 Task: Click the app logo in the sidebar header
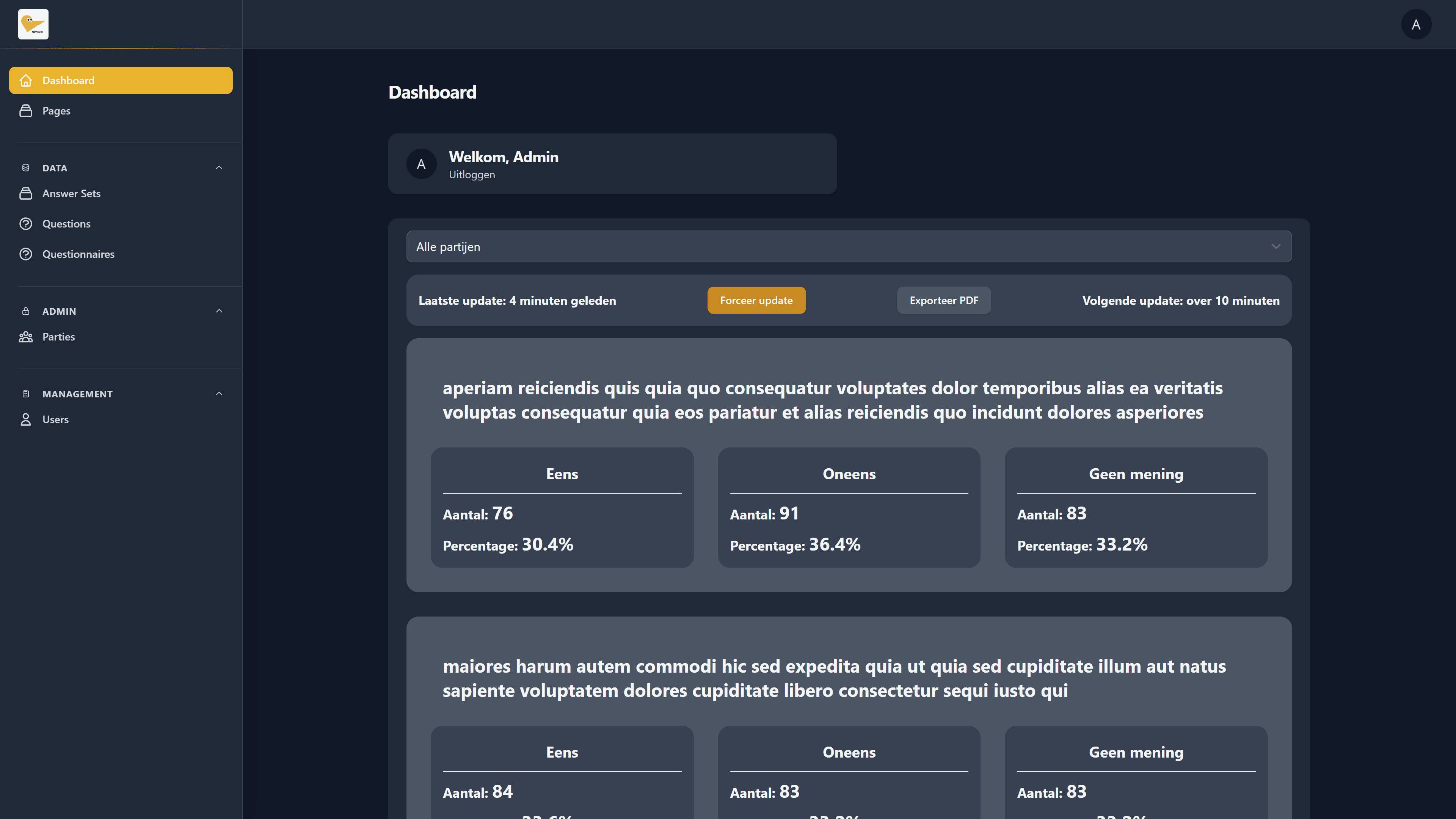coord(33,24)
